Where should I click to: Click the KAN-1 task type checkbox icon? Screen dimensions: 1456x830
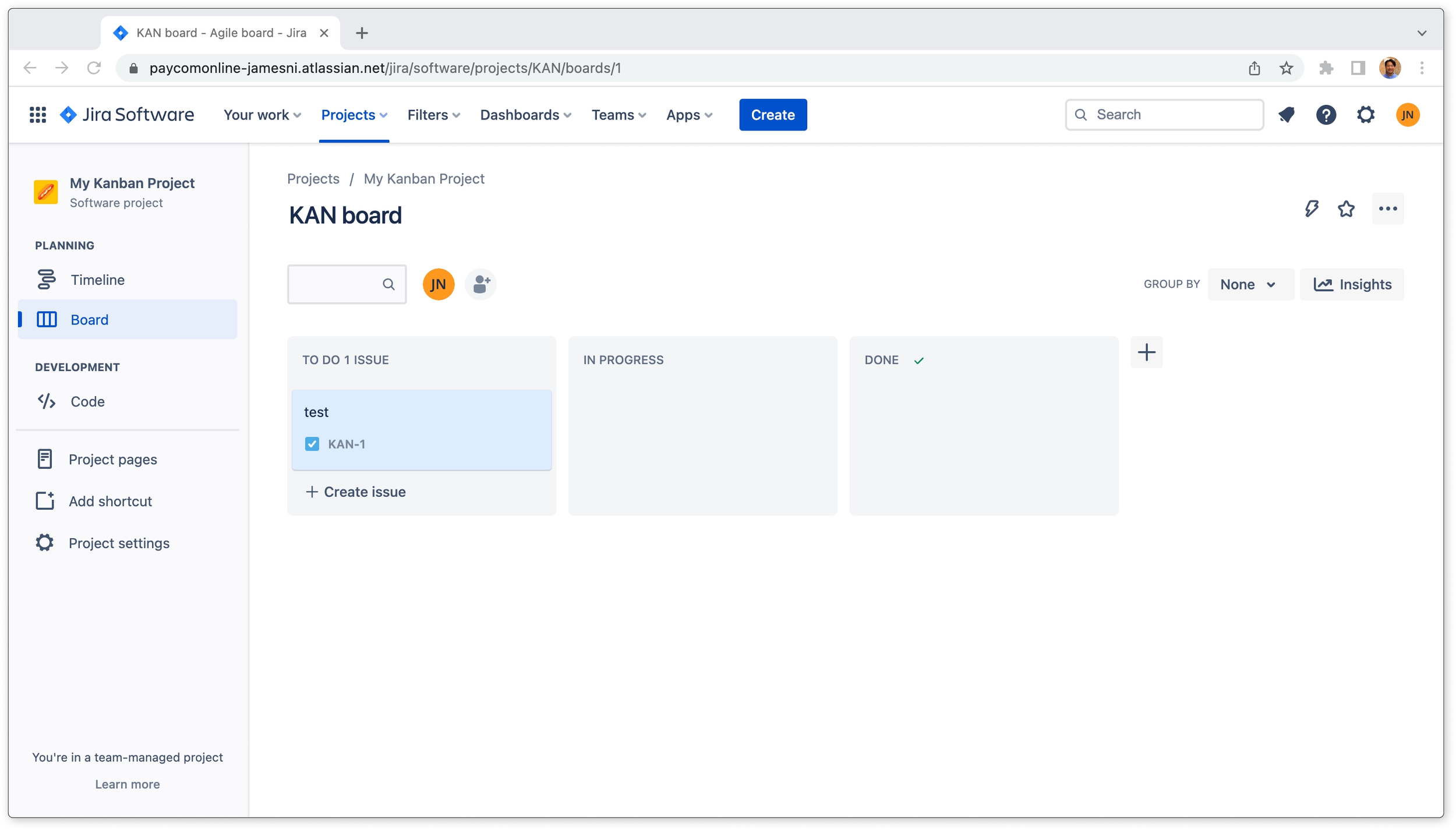coord(312,444)
